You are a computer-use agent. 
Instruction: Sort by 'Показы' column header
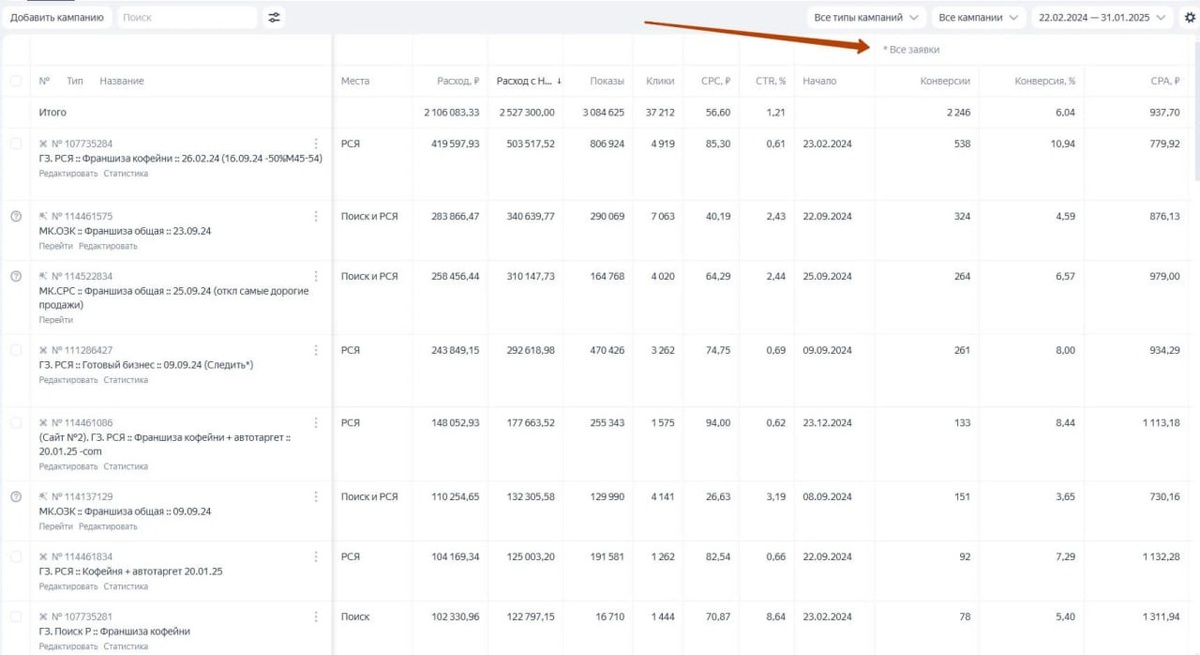[x=607, y=81]
